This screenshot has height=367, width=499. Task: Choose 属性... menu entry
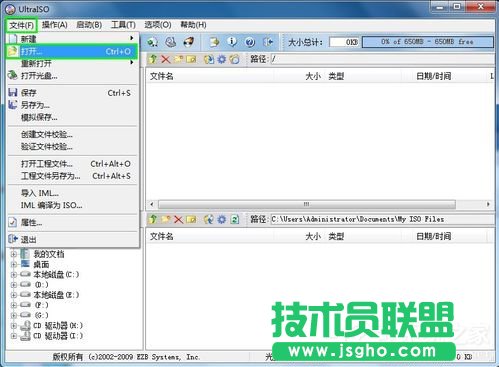tap(72, 223)
